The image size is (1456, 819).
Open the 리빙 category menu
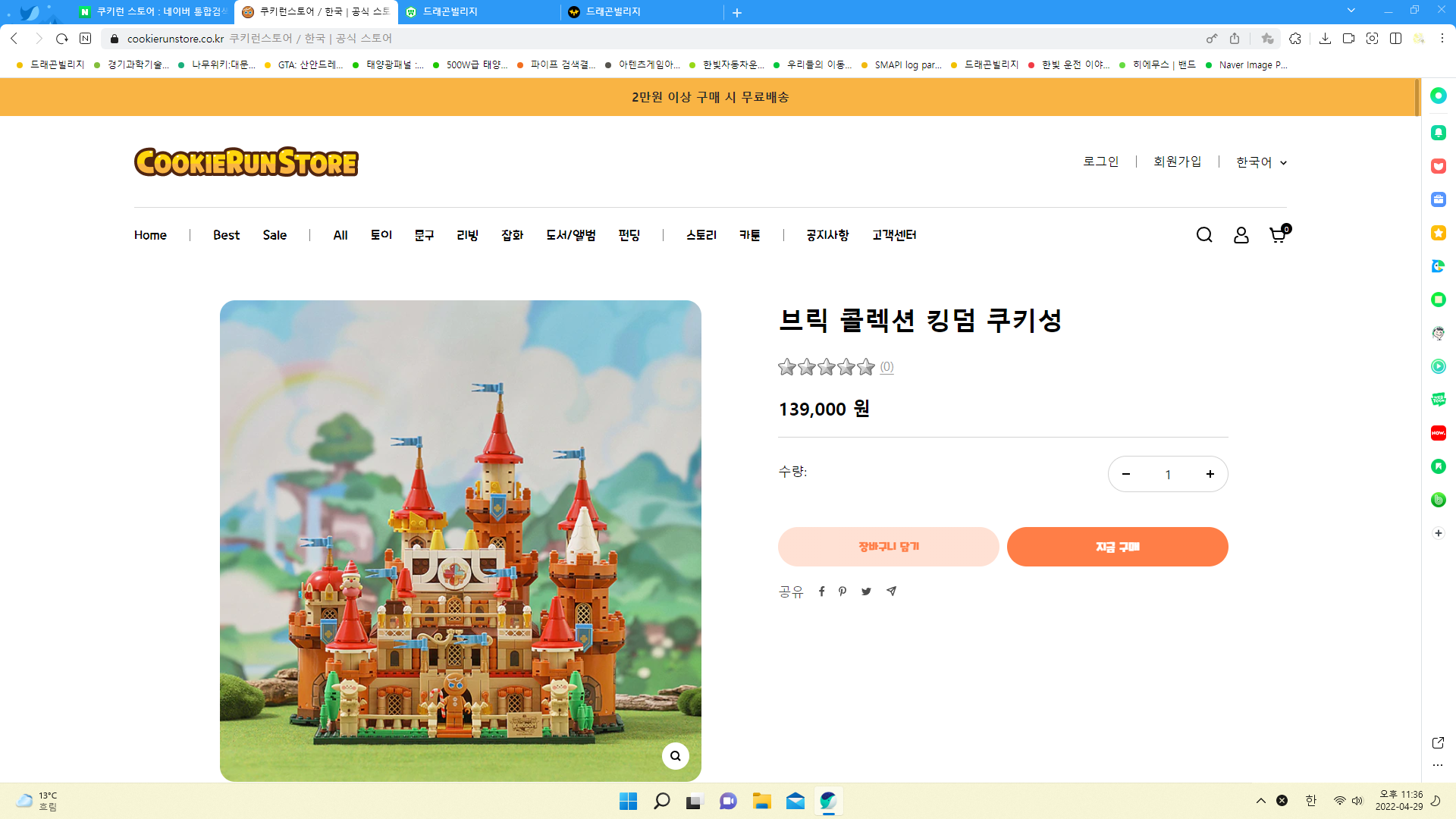click(x=467, y=235)
